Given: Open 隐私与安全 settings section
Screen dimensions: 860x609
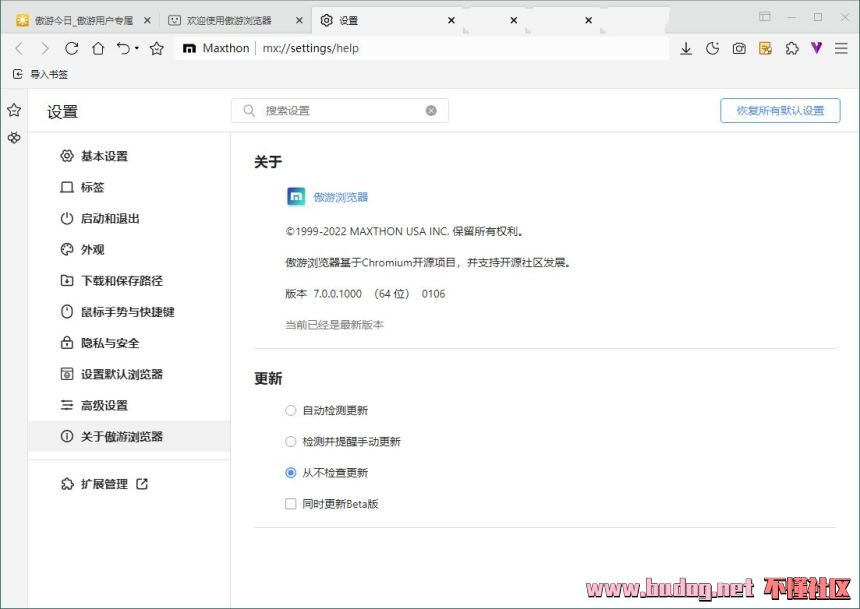Looking at the screenshot, I should coord(109,343).
